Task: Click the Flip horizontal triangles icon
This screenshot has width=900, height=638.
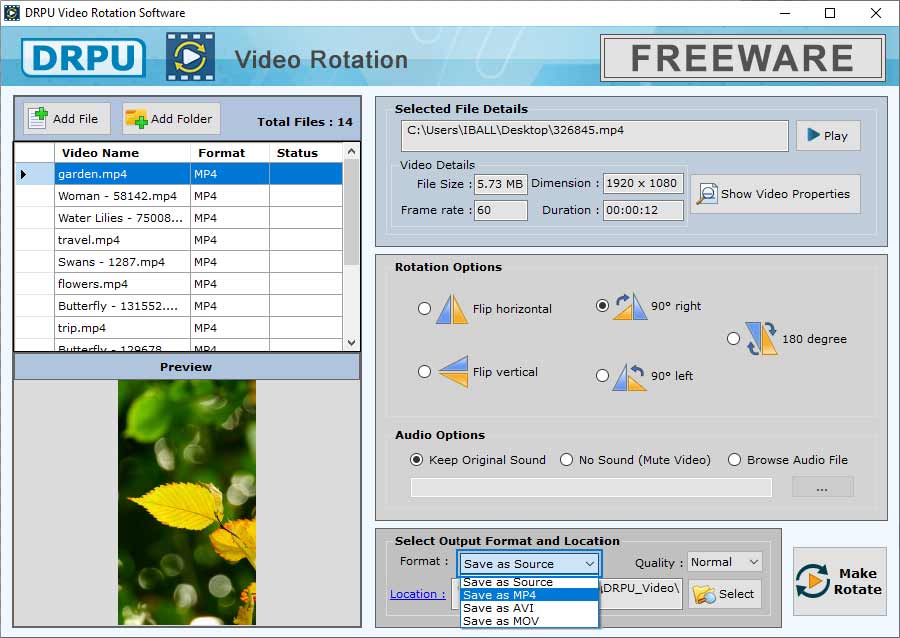Action: tap(452, 309)
